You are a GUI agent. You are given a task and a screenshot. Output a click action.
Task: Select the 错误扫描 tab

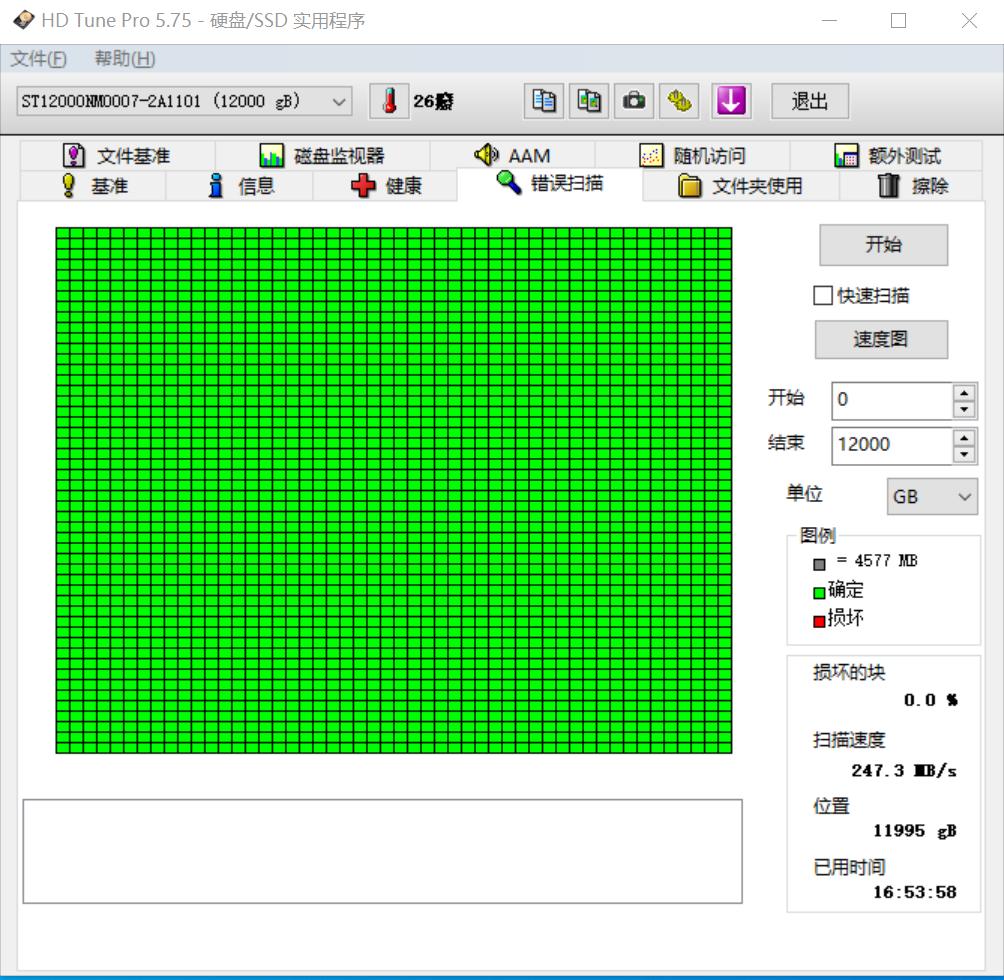pyautogui.click(x=550, y=184)
